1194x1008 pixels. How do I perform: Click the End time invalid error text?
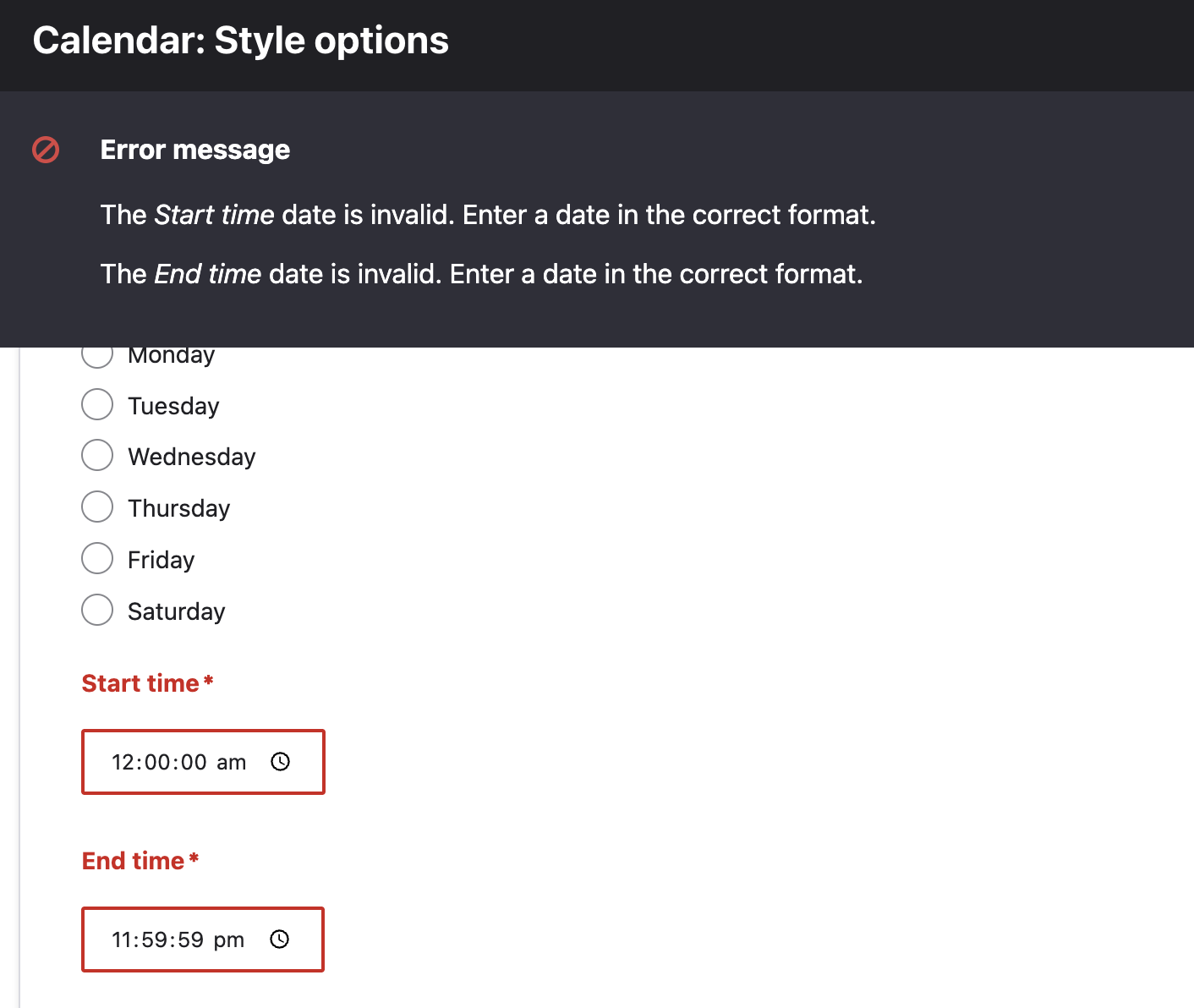tap(481, 274)
